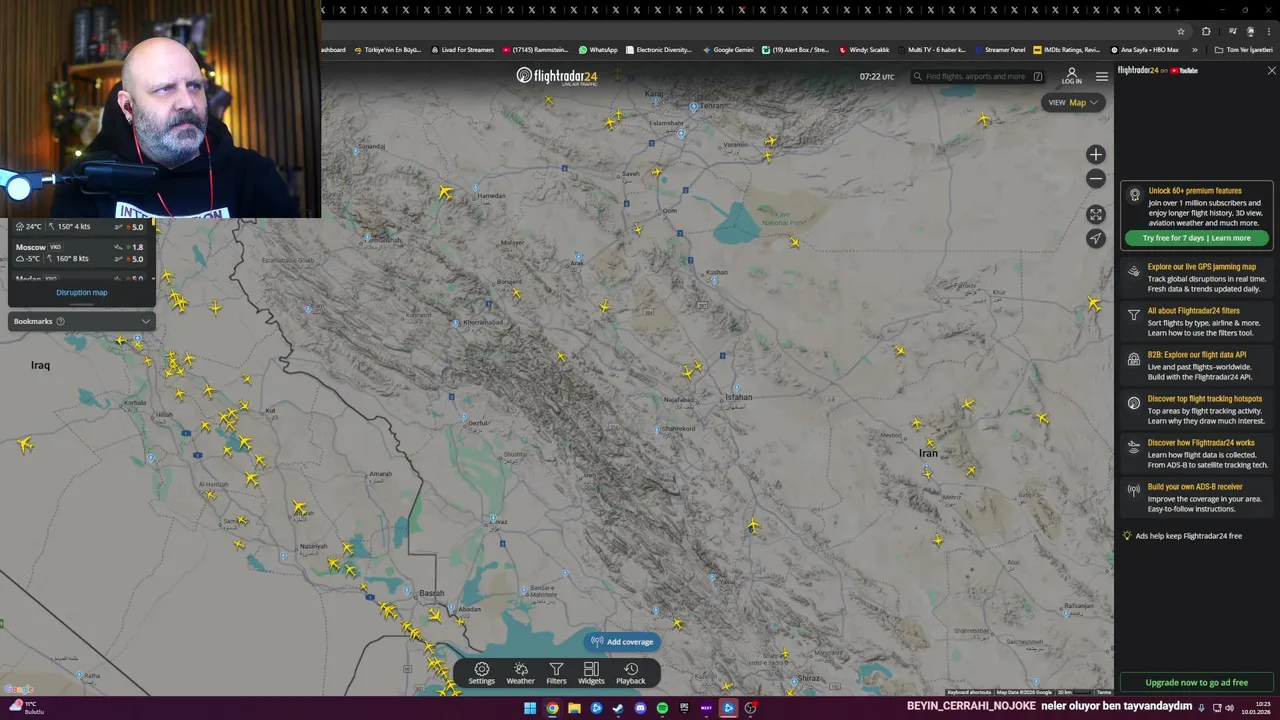
Task: Open Livad For Streamers bookmark
Action: [462, 49]
